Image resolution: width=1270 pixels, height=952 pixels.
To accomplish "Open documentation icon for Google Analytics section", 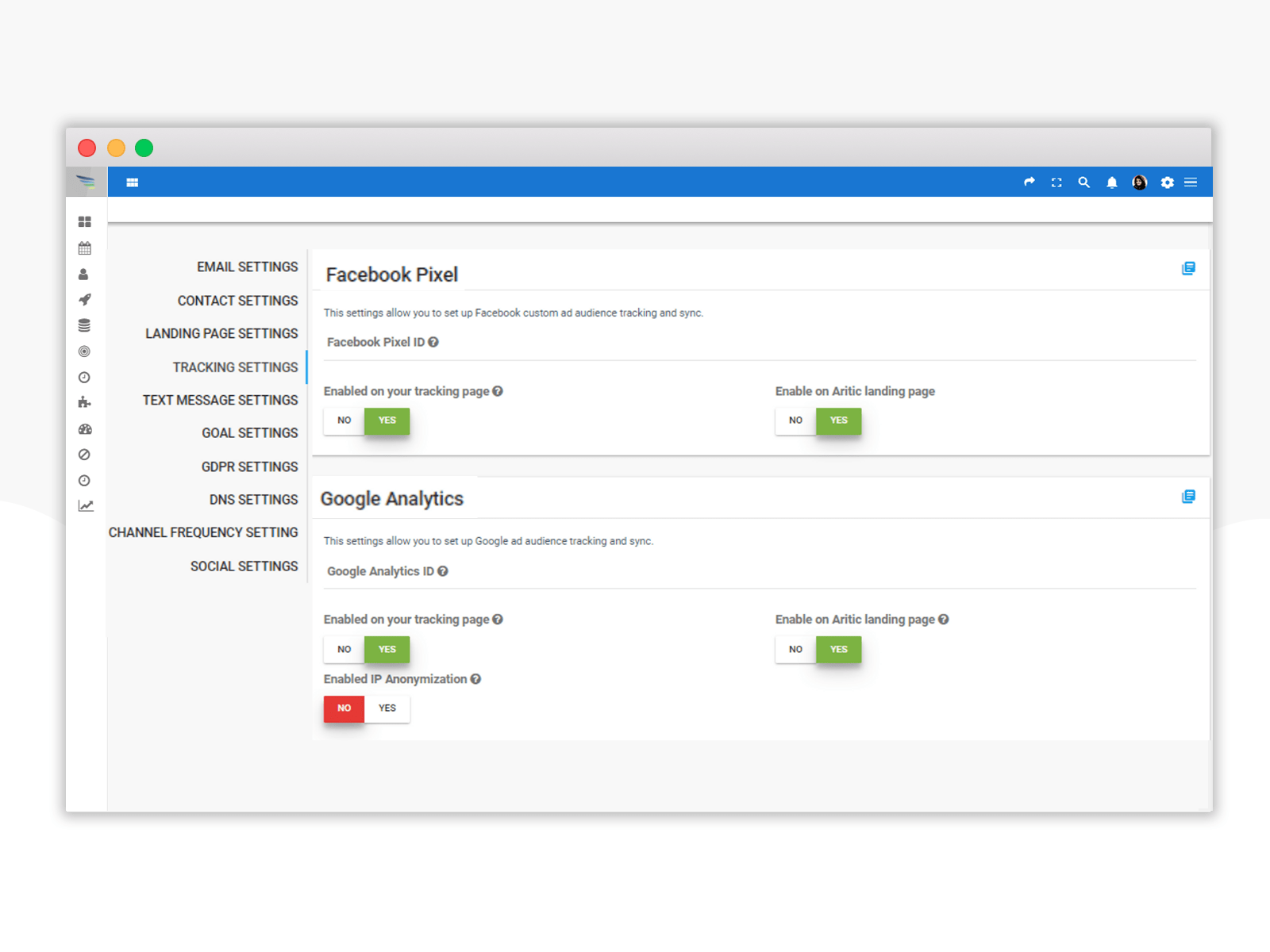I will 1188,497.
